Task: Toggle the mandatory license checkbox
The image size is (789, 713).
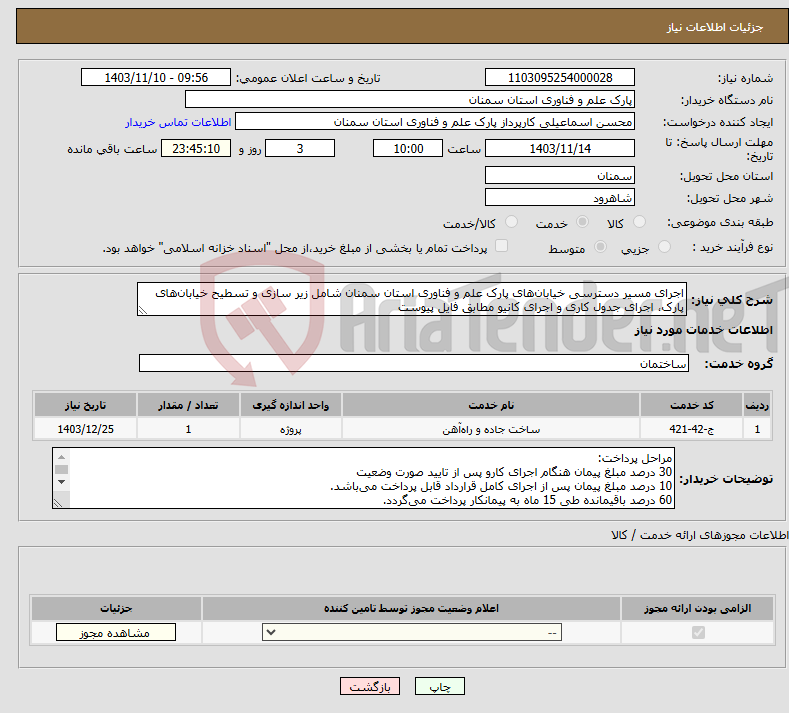Action: (698, 632)
